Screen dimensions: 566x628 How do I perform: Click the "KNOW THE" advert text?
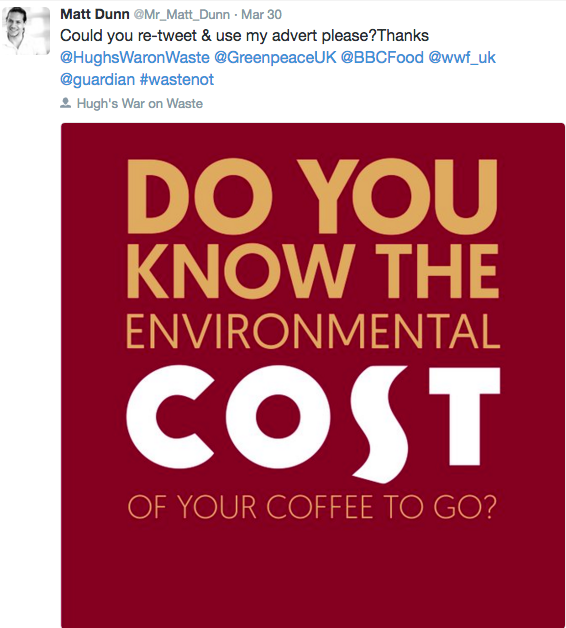point(313,271)
